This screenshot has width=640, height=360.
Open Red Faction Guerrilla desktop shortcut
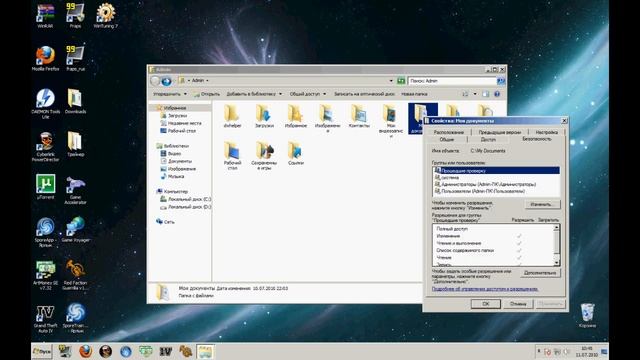[x=75, y=276]
